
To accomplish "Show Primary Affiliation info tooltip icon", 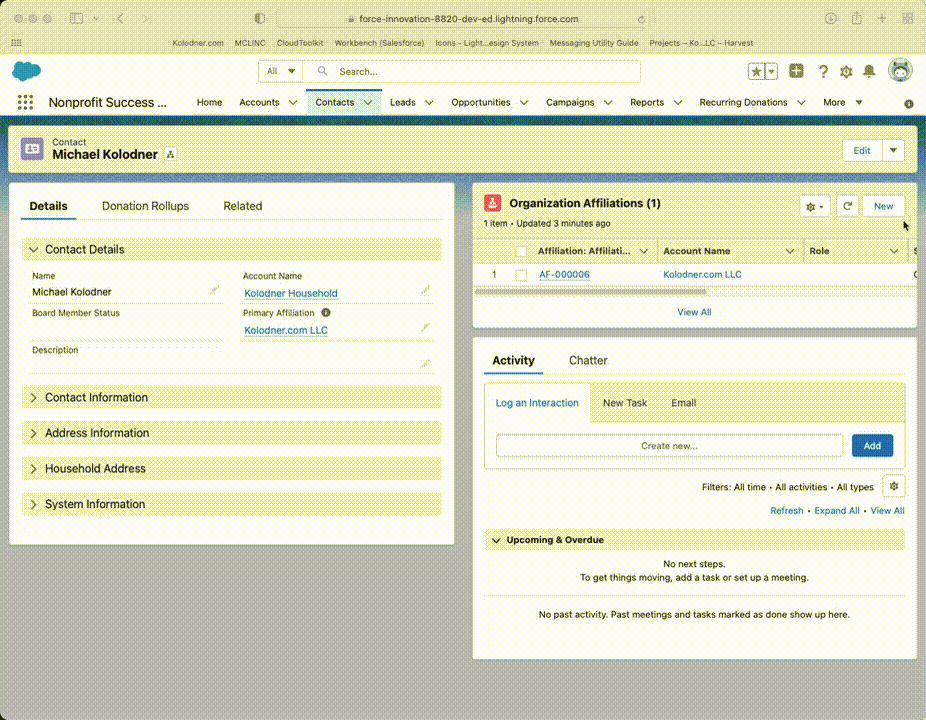I will point(326,312).
